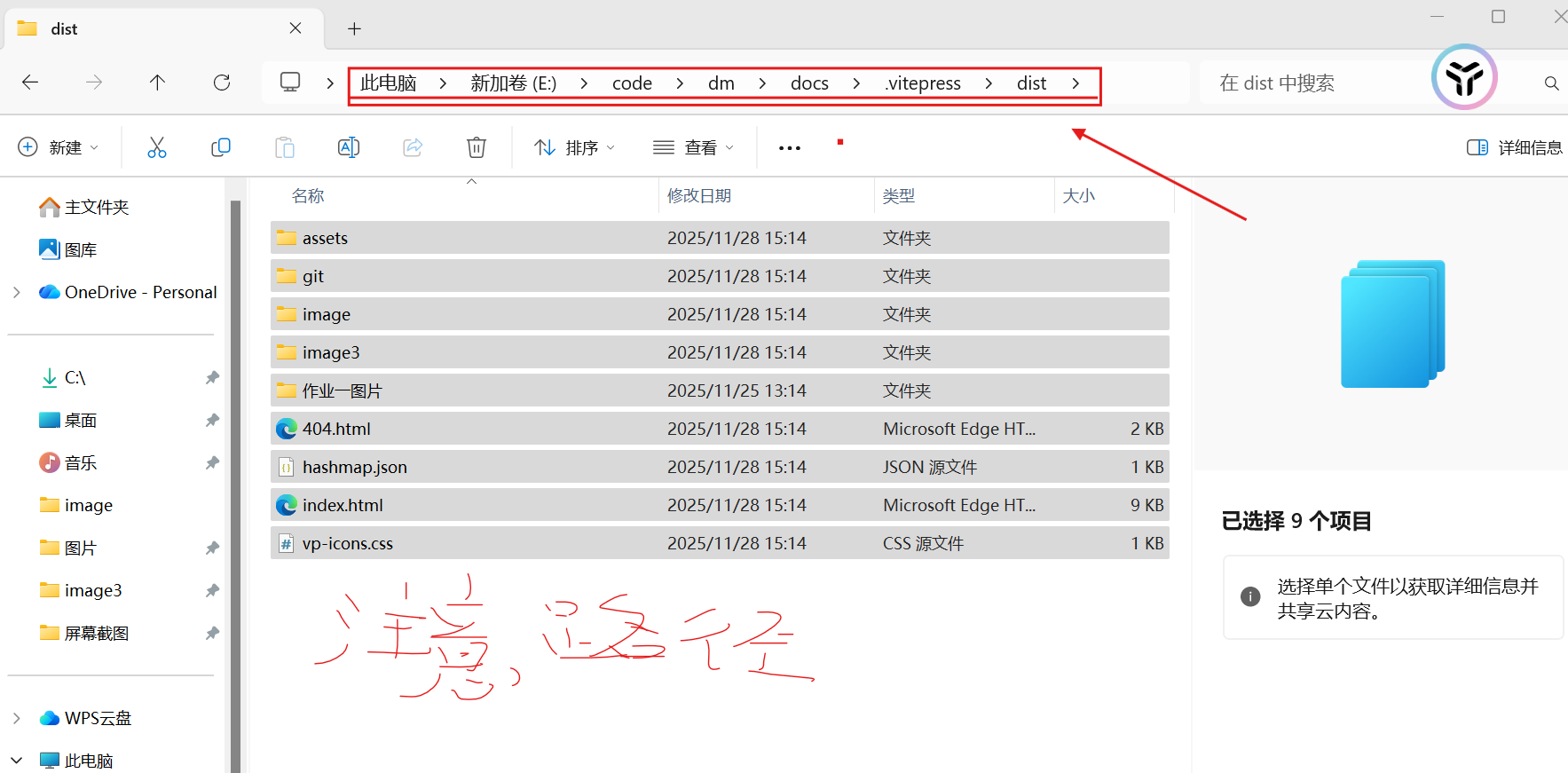Open the C:\ quick access item

click(x=63, y=377)
